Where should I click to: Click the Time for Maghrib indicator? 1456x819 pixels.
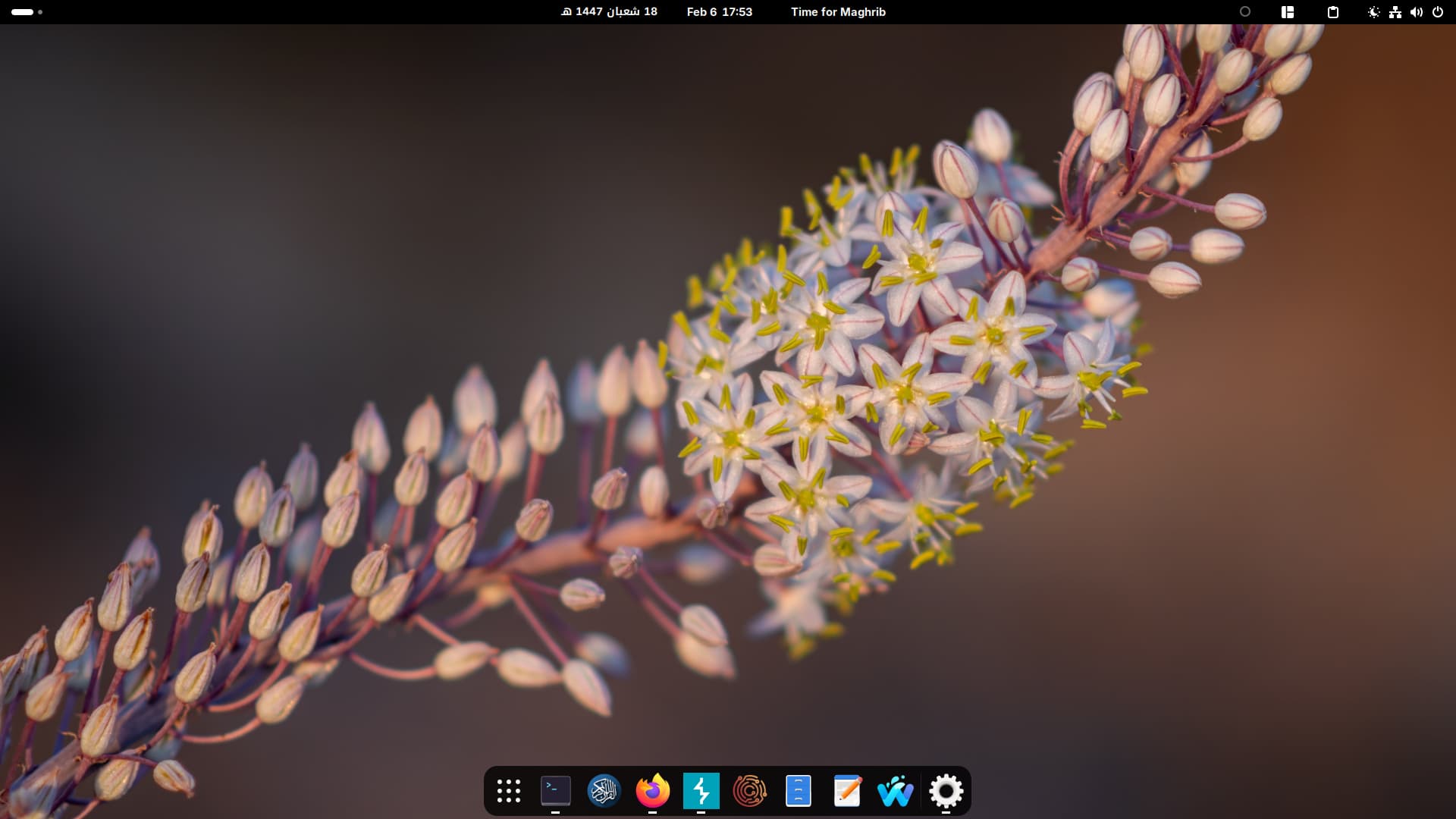point(838,12)
